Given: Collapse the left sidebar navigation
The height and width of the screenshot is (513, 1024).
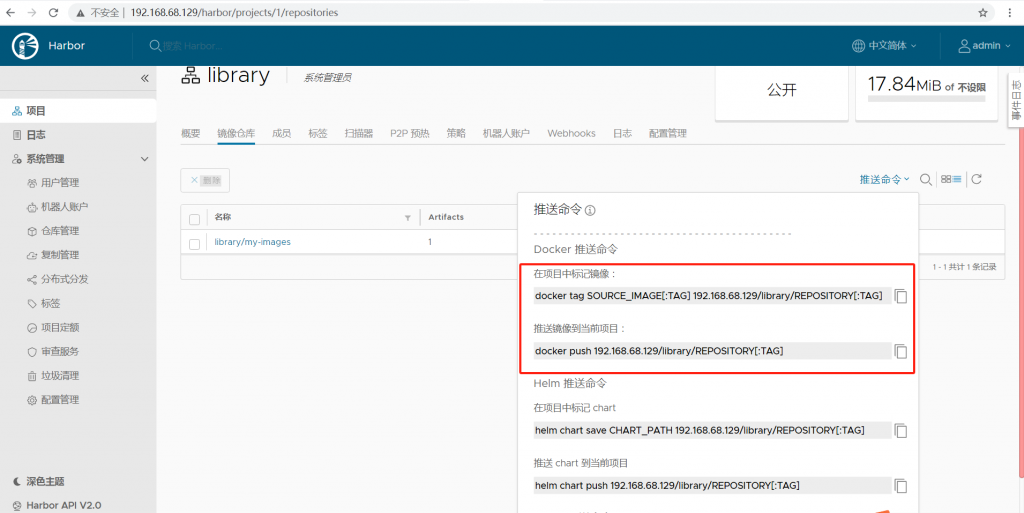Looking at the screenshot, I should point(144,78).
